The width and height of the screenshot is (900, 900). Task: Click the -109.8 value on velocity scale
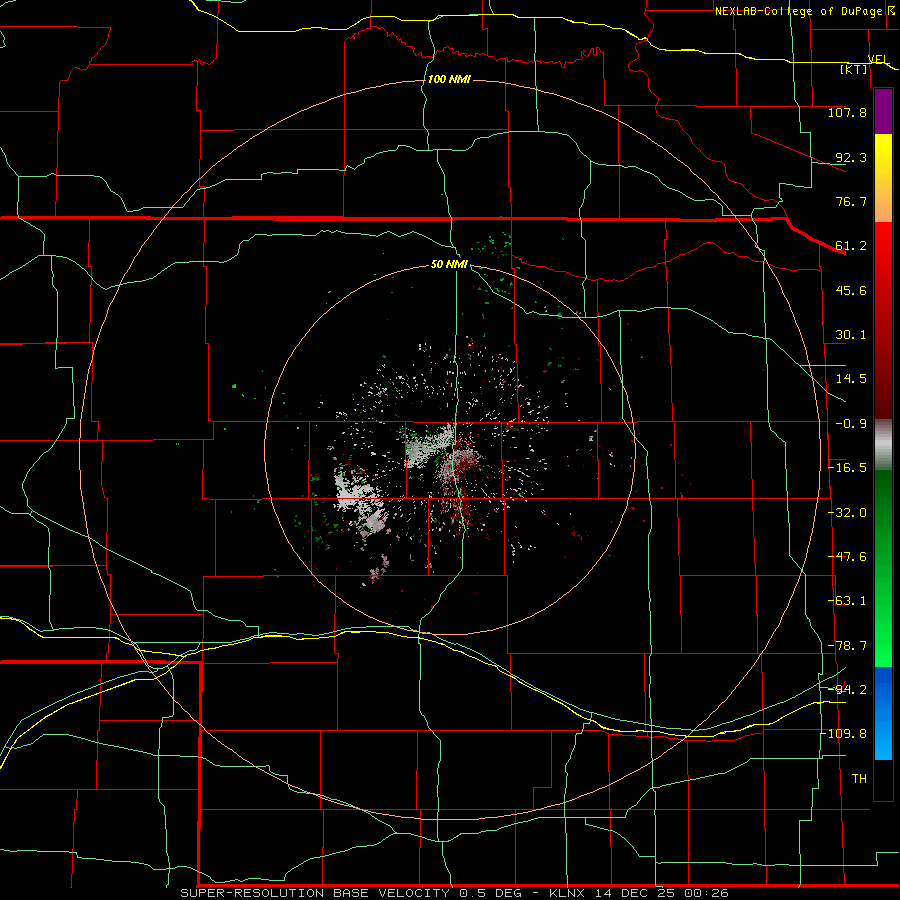click(x=846, y=734)
